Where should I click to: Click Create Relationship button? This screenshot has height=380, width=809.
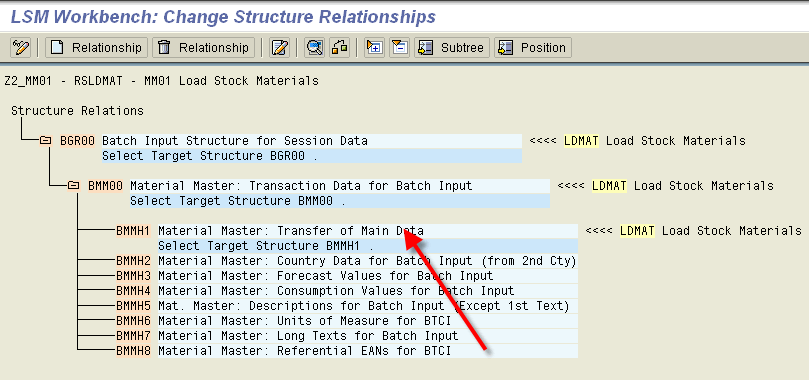[x=96, y=47]
